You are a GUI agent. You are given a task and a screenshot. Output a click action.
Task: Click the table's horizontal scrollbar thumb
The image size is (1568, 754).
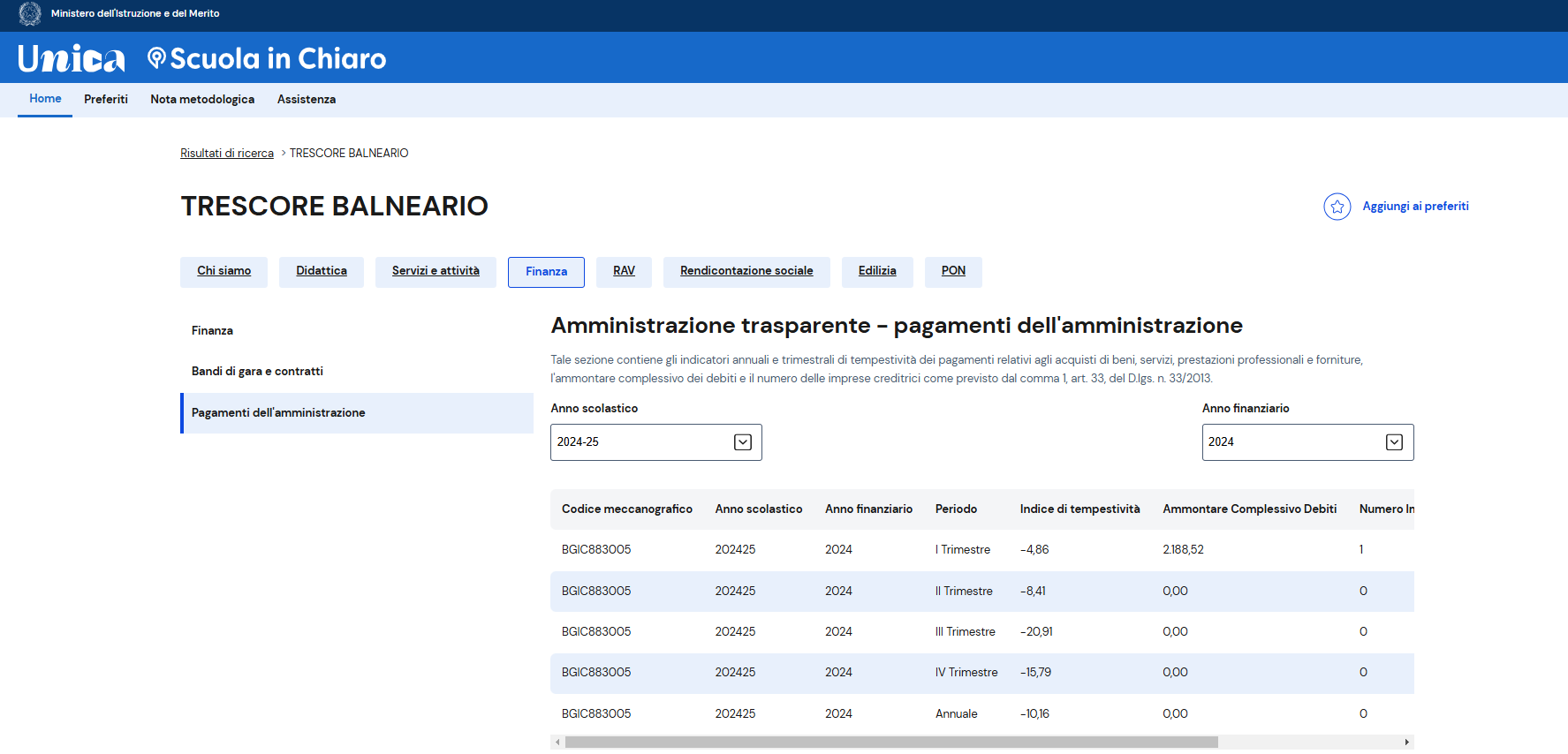point(890,743)
